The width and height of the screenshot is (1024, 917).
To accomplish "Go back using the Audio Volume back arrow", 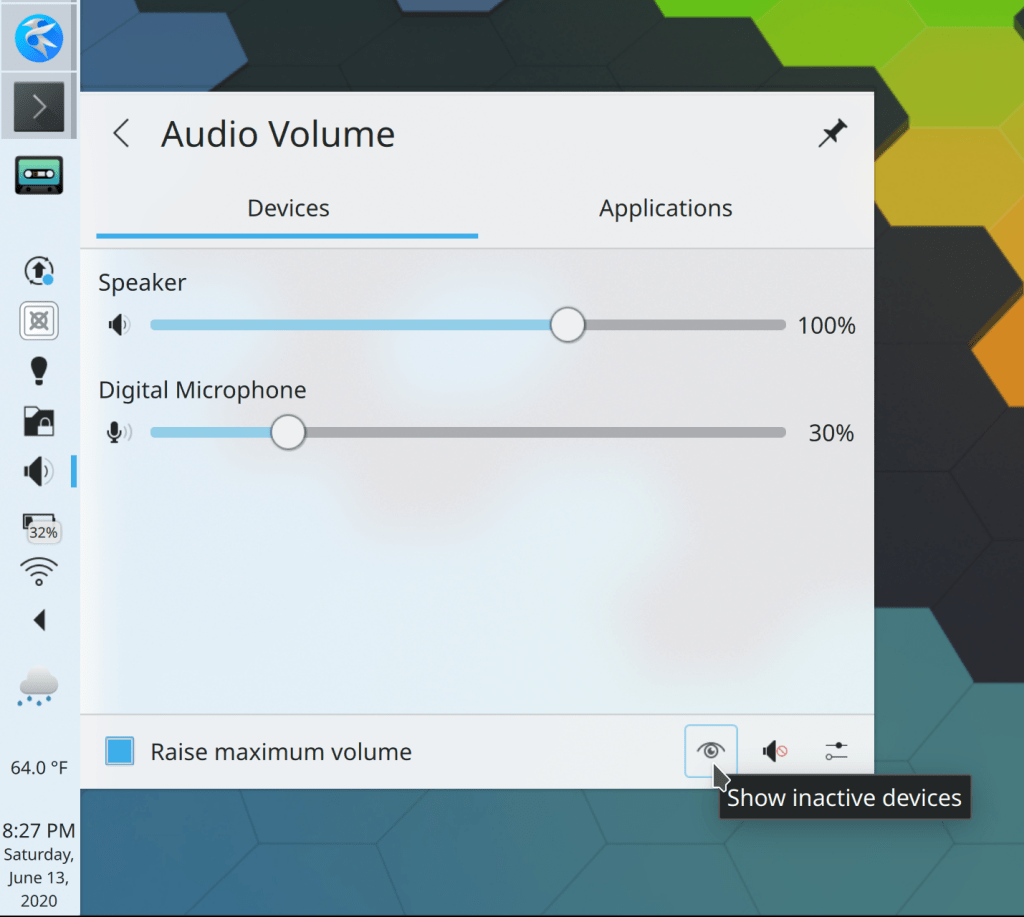I will click(121, 134).
